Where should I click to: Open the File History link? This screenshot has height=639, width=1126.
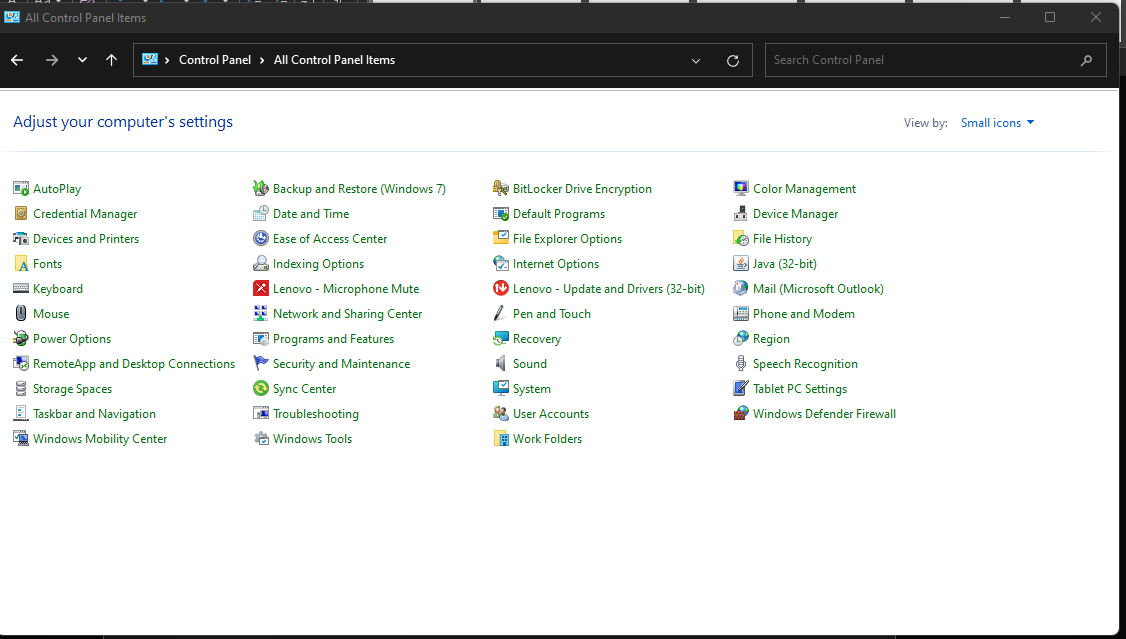tap(782, 239)
